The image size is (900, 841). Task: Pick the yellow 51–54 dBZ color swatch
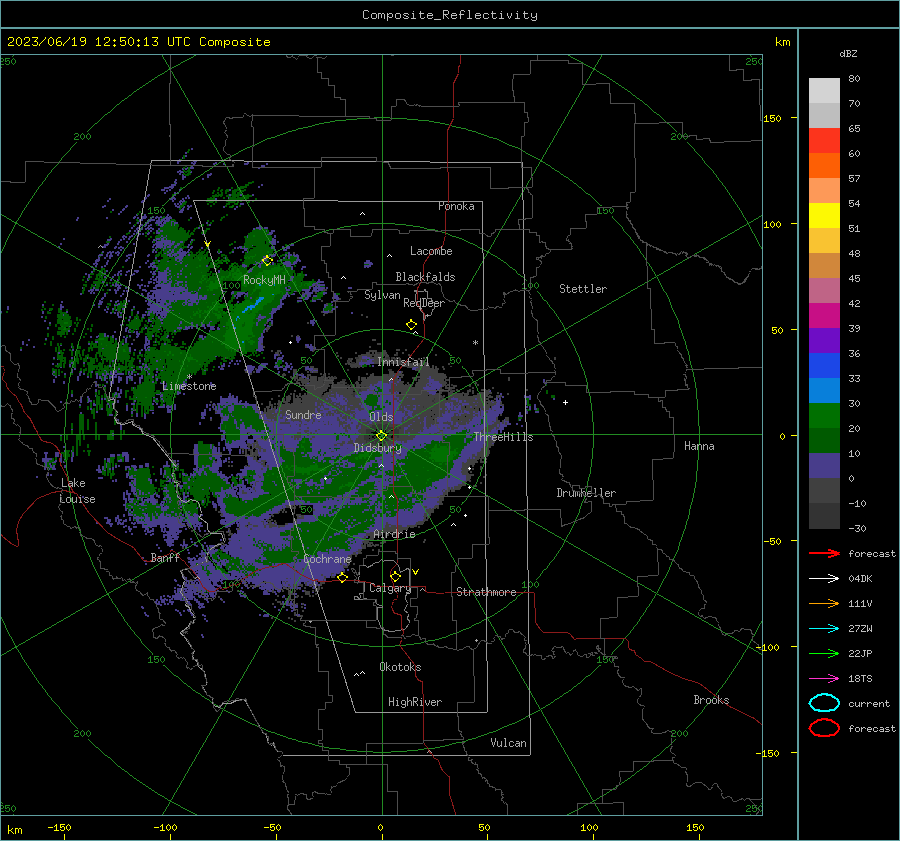(824, 216)
